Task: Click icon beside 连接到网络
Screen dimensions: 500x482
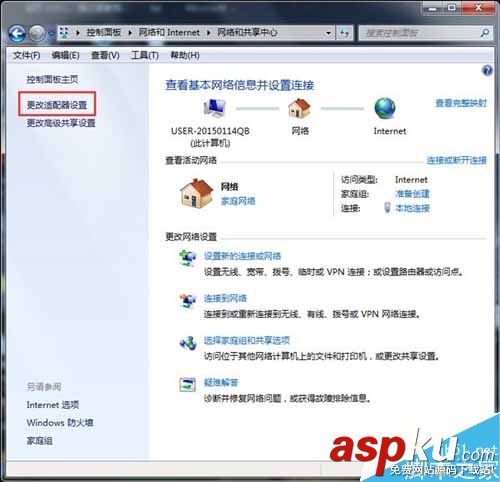Action: coord(188,301)
